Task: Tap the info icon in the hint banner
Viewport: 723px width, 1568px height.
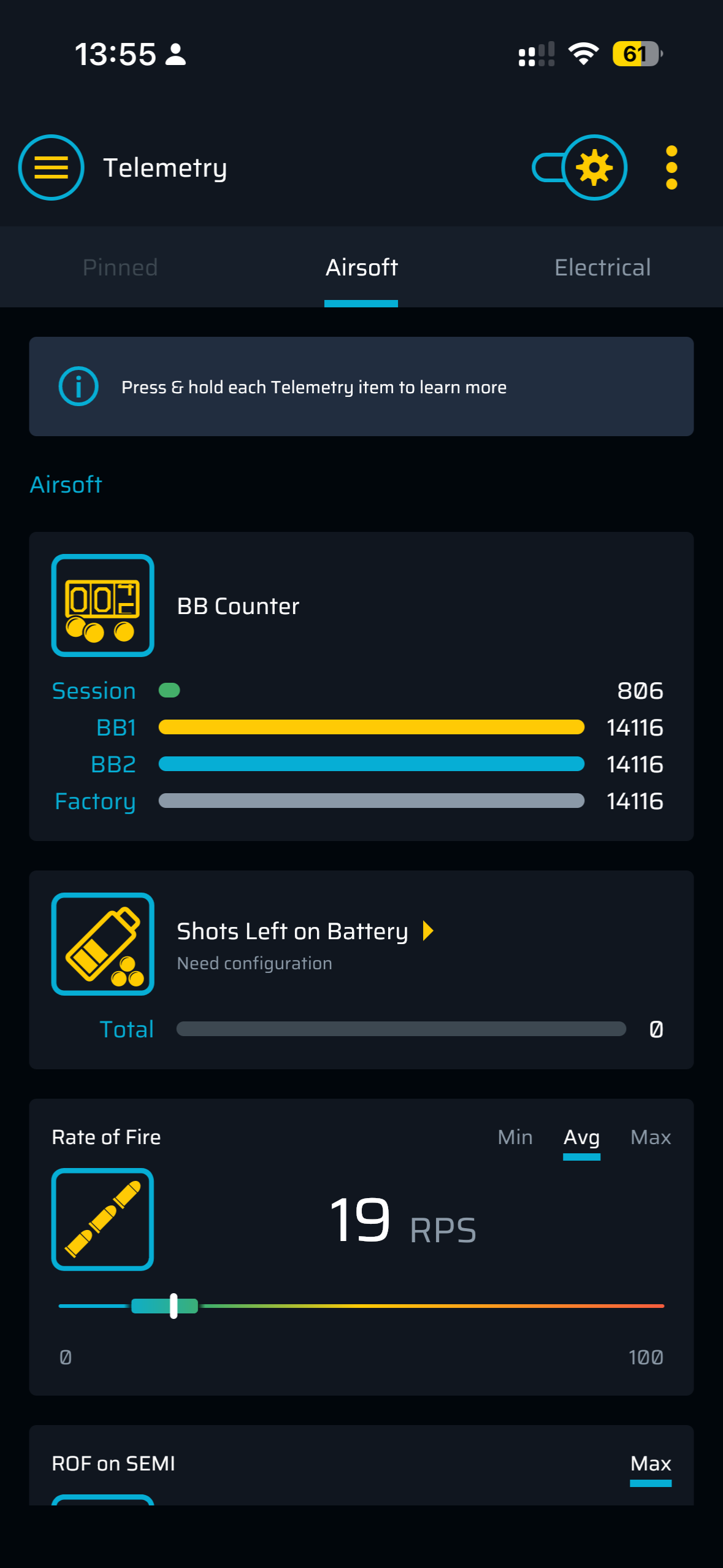Action: pos(78,386)
